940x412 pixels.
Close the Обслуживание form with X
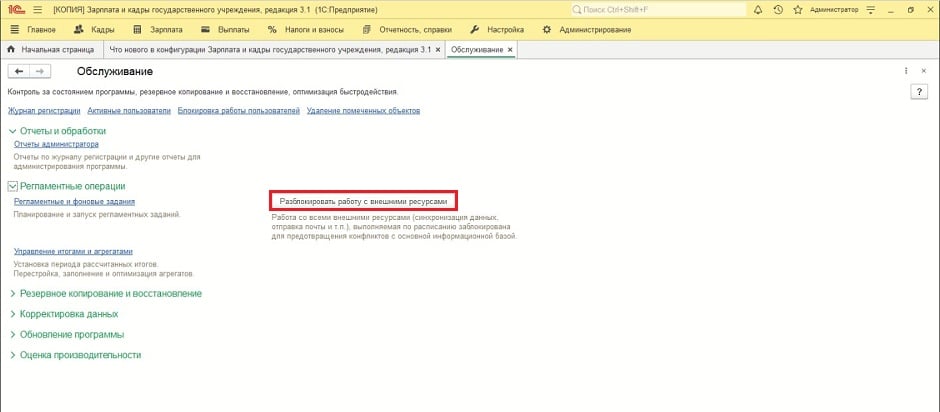[x=924, y=71]
